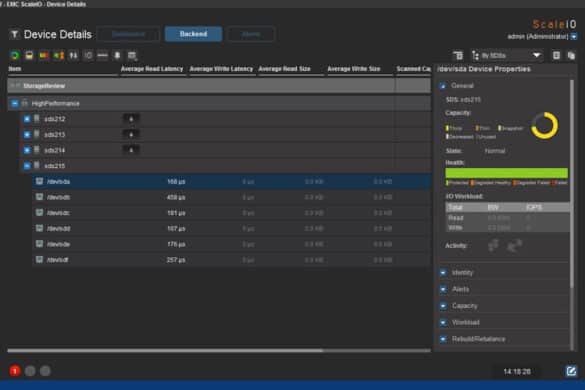Click the filter funnel icon beside Device Details
Viewport: 585px width, 390px height.
click(14, 35)
